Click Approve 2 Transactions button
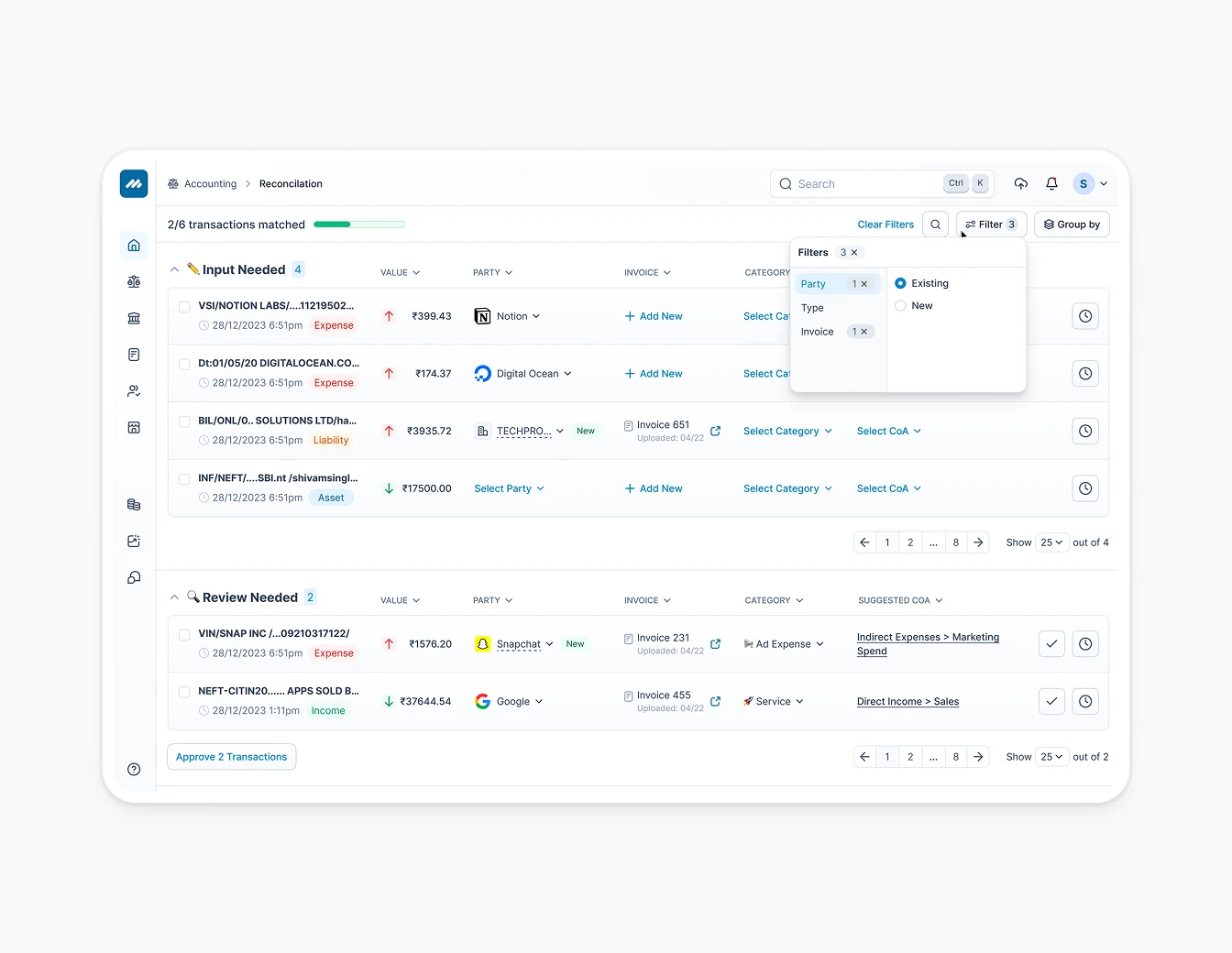 [x=231, y=757]
